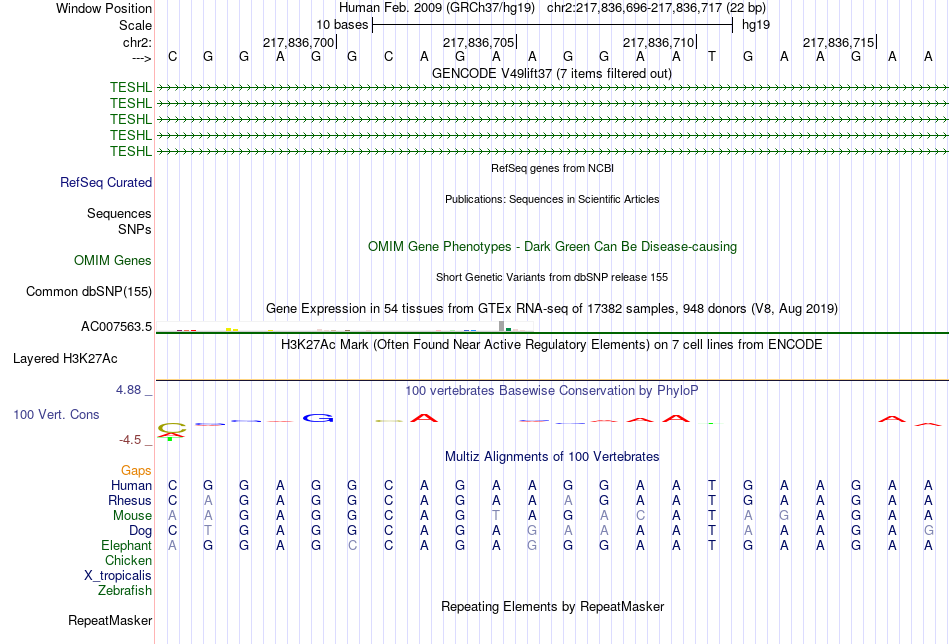Select the Scale label on the left
Image resolution: width=950 pixels, height=644 pixels.
(135, 25)
